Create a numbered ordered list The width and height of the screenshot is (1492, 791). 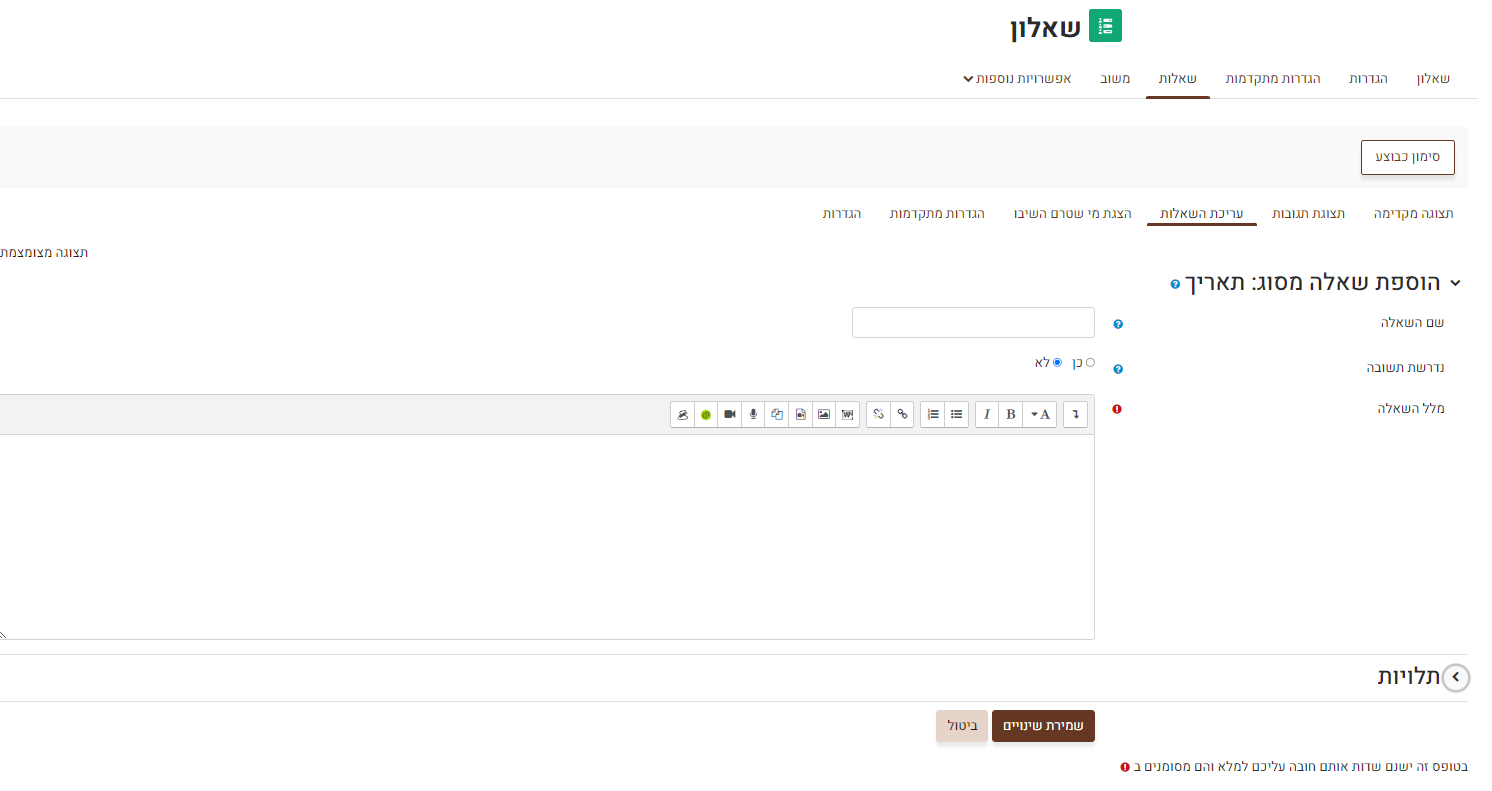tap(933, 414)
